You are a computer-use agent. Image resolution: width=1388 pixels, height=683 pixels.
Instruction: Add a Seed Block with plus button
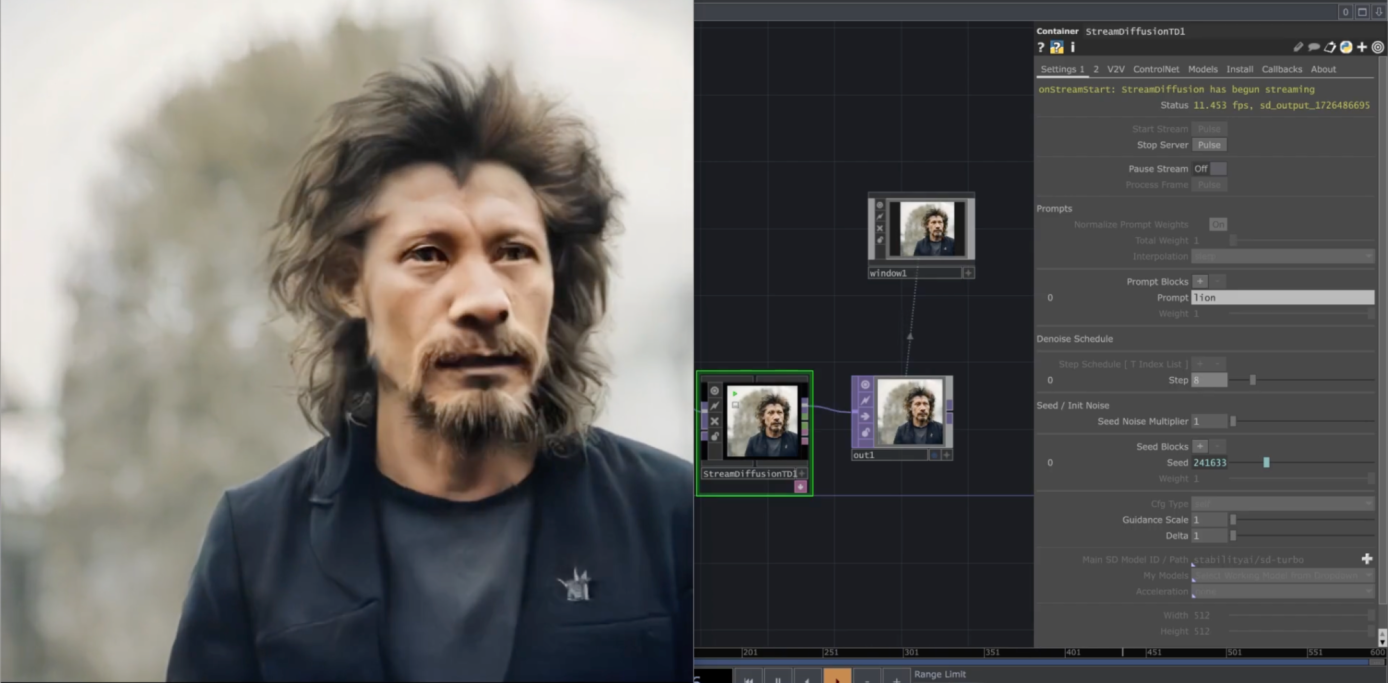(x=1200, y=446)
